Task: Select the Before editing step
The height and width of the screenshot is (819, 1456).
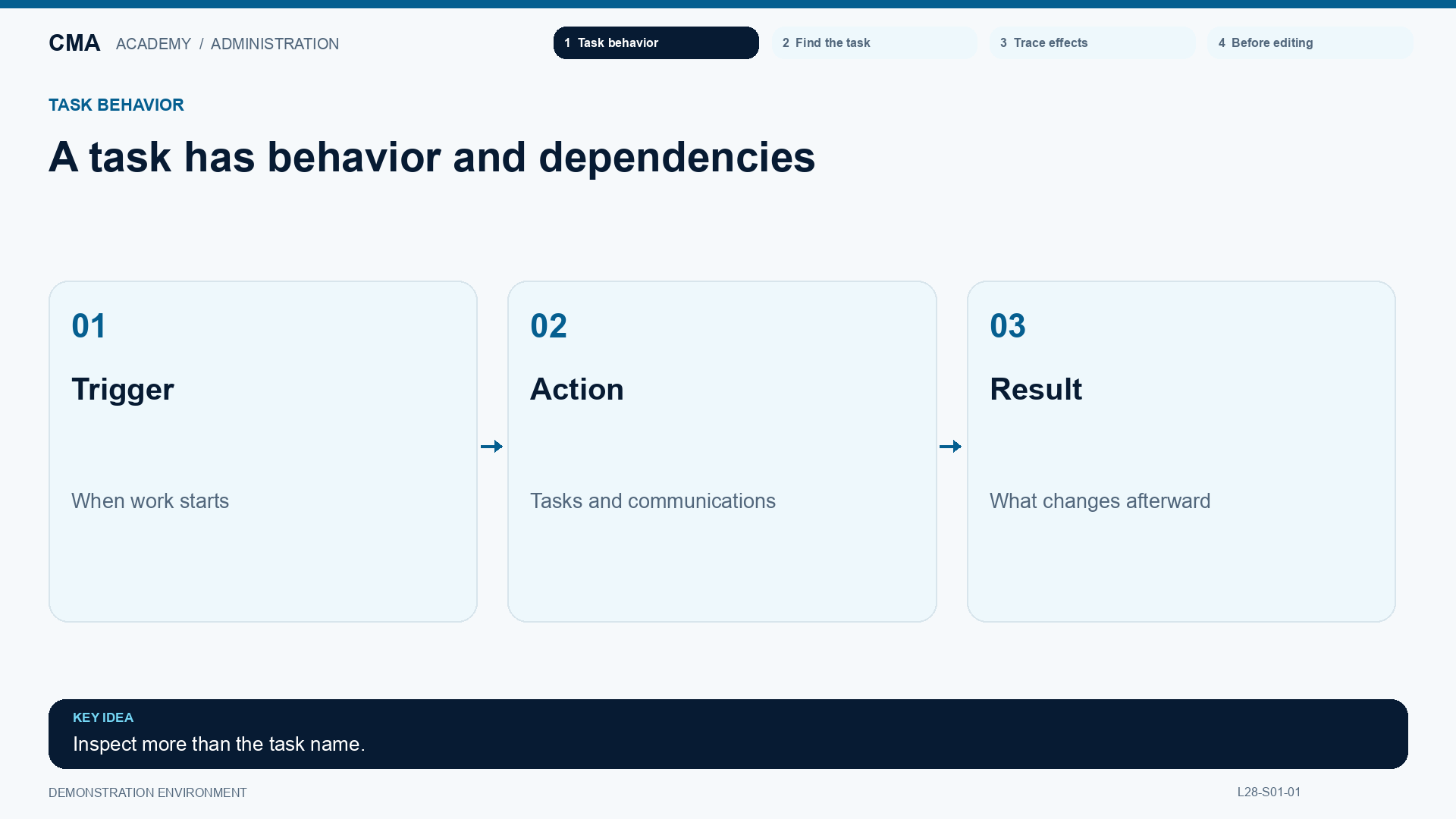Action: tap(1310, 42)
